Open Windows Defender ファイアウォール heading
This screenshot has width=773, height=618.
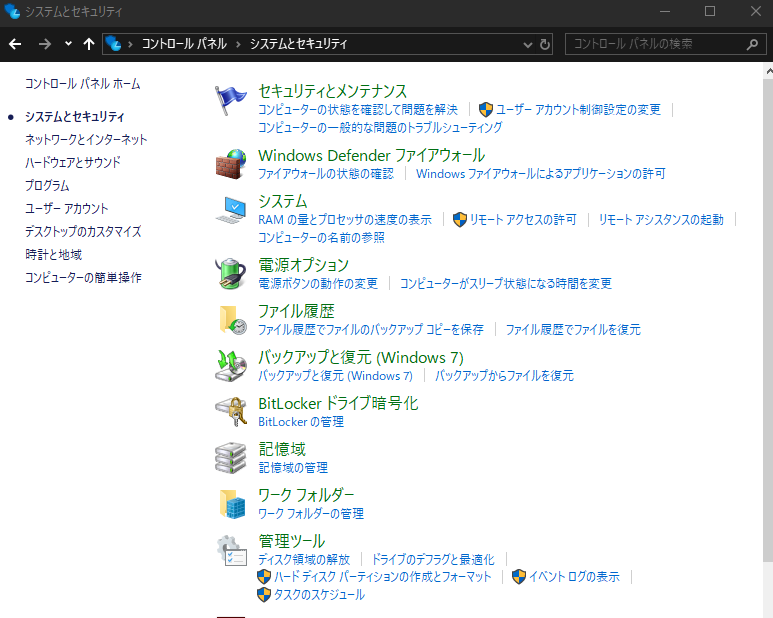coord(372,155)
